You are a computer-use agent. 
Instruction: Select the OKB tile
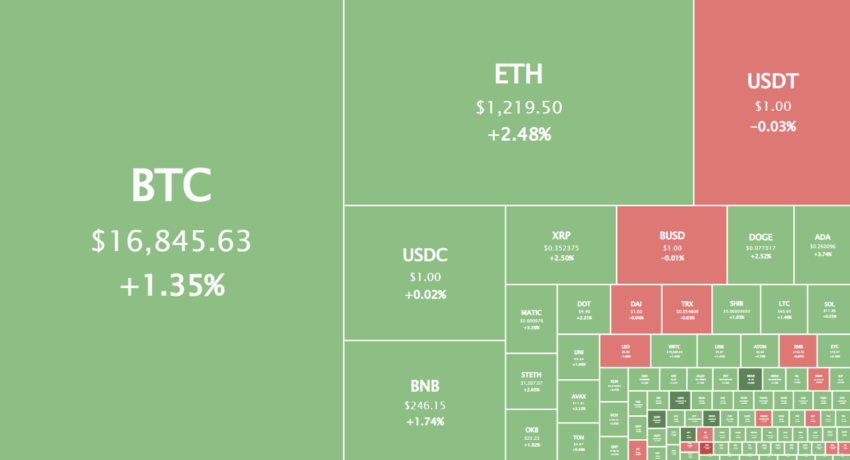(531, 435)
